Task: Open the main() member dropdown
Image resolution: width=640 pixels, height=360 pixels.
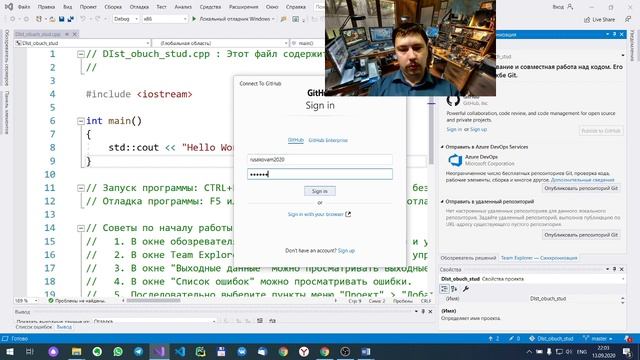Action: (307, 43)
